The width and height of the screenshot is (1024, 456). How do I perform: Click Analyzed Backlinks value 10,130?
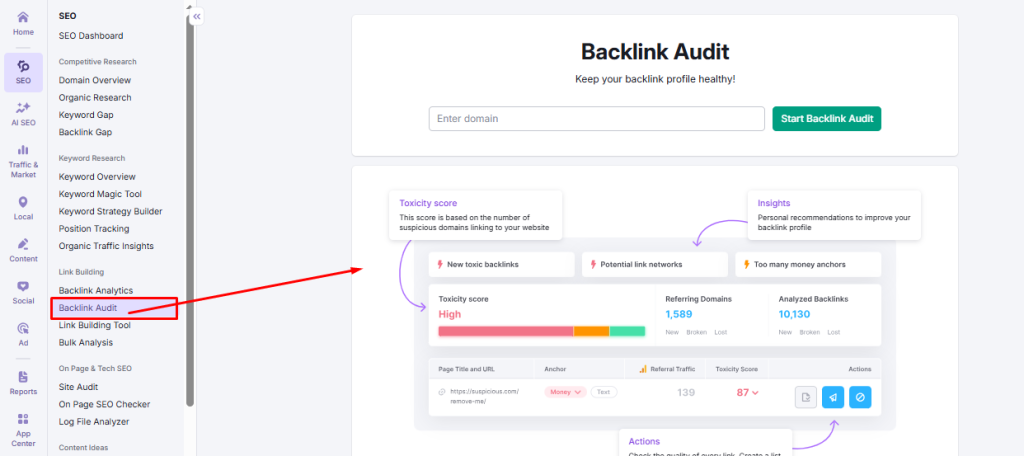click(794, 314)
